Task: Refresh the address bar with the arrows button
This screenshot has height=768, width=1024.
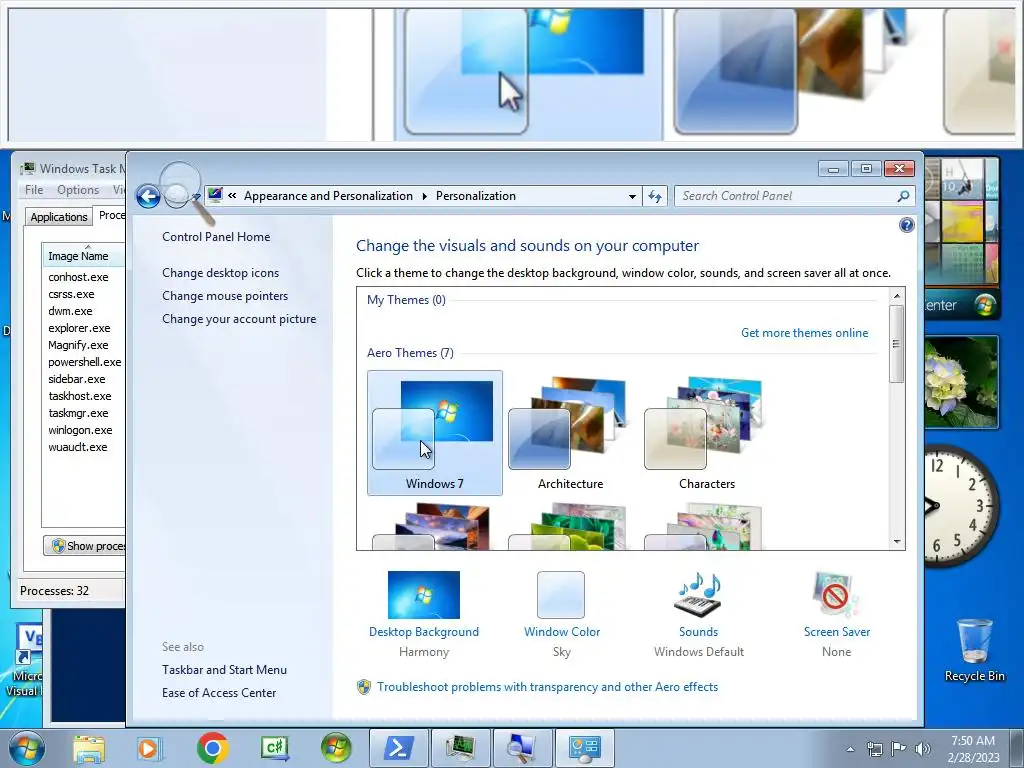Action: [x=655, y=196]
